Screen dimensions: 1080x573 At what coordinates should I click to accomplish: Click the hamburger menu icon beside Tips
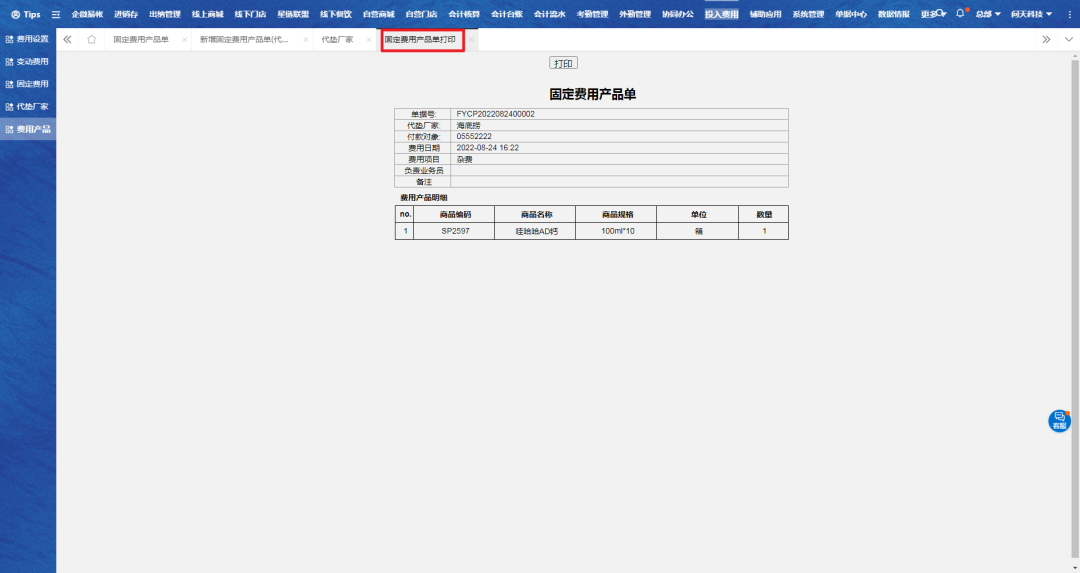56,14
